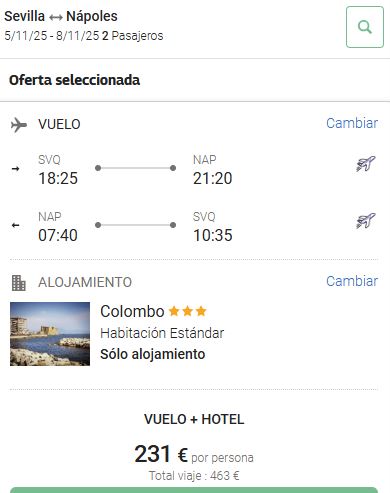Select return departure time 07:40
390x493 pixels.
[x=58, y=235]
